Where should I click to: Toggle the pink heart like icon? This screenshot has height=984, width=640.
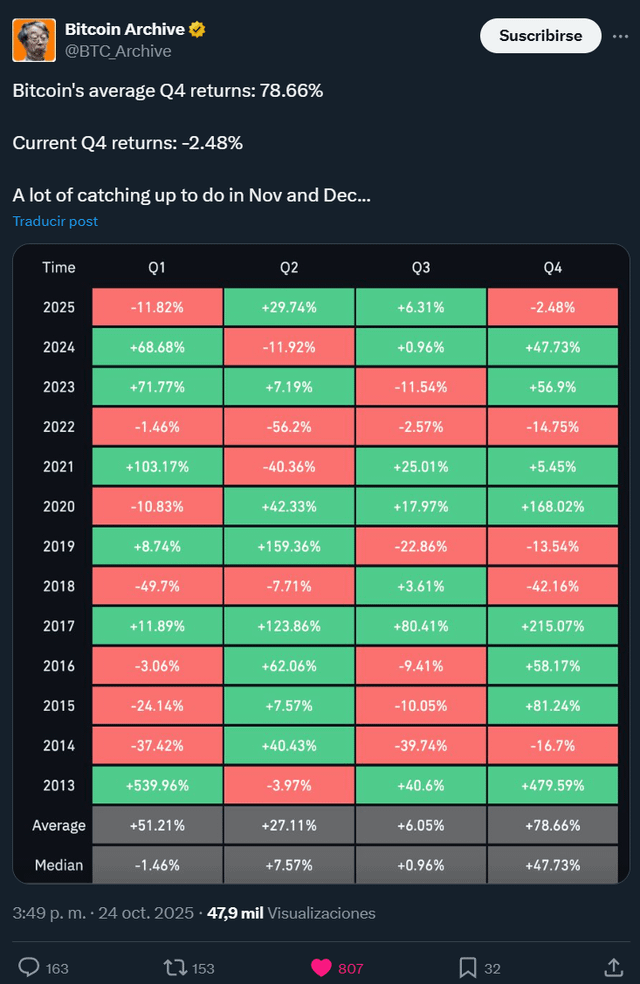(x=321, y=967)
